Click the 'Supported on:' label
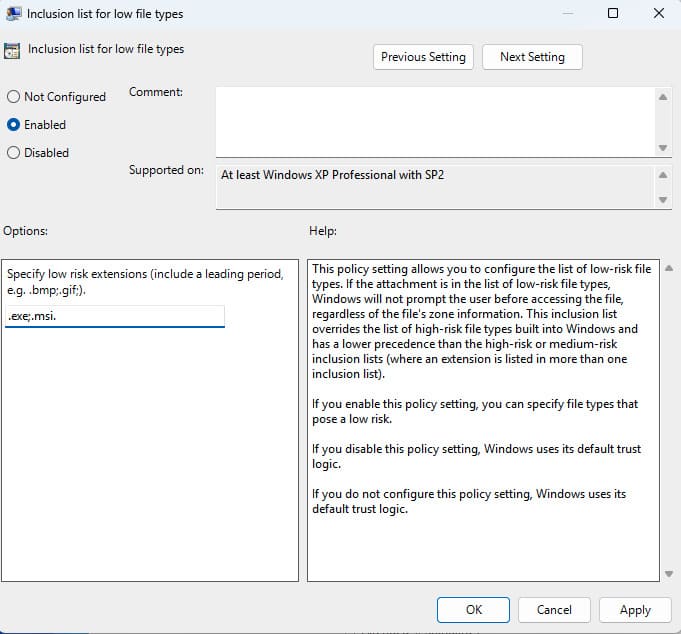Image resolution: width=681 pixels, height=634 pixels. pos(166,170)
